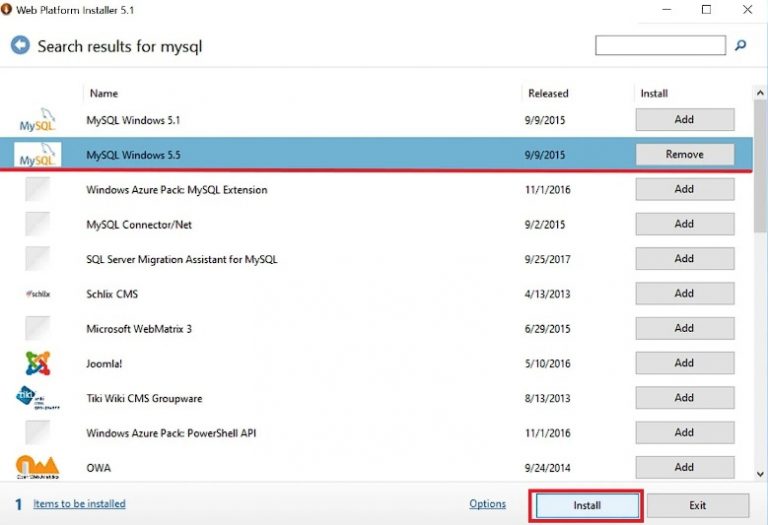Click the vertical scrollbar down arrow
Screen dimensions: 768x525
760,472
